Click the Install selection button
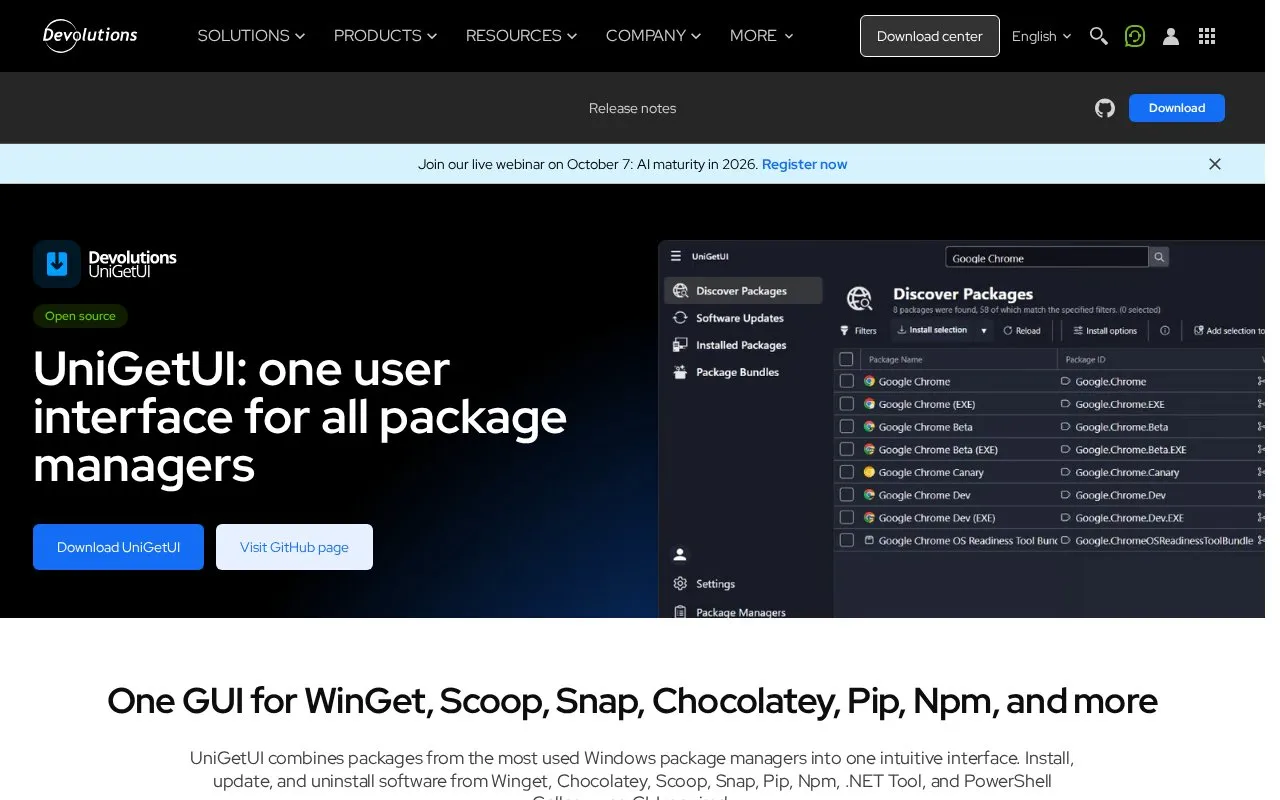 [x=932, y=331]
